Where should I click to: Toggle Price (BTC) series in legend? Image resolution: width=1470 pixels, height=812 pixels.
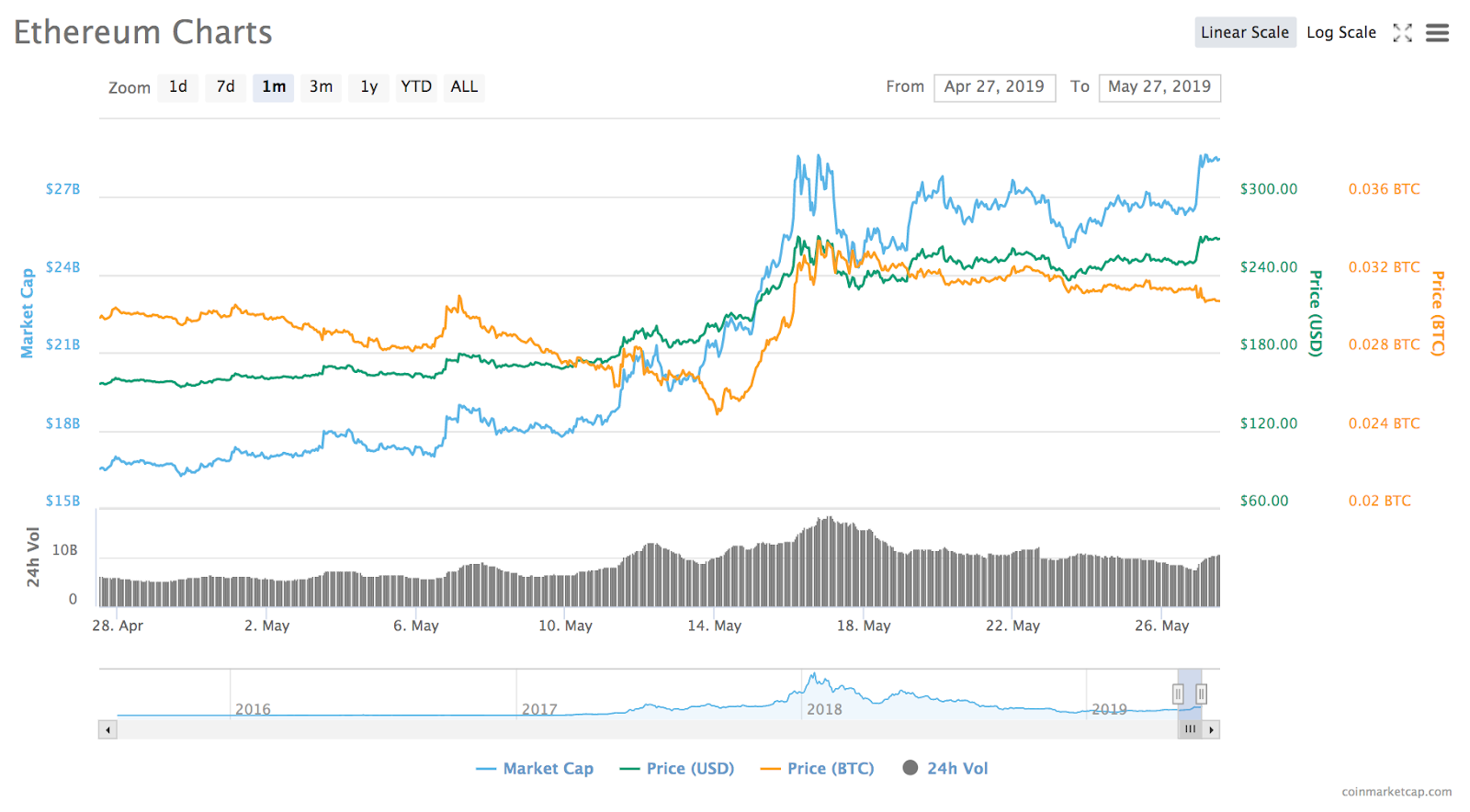(818, 769)
